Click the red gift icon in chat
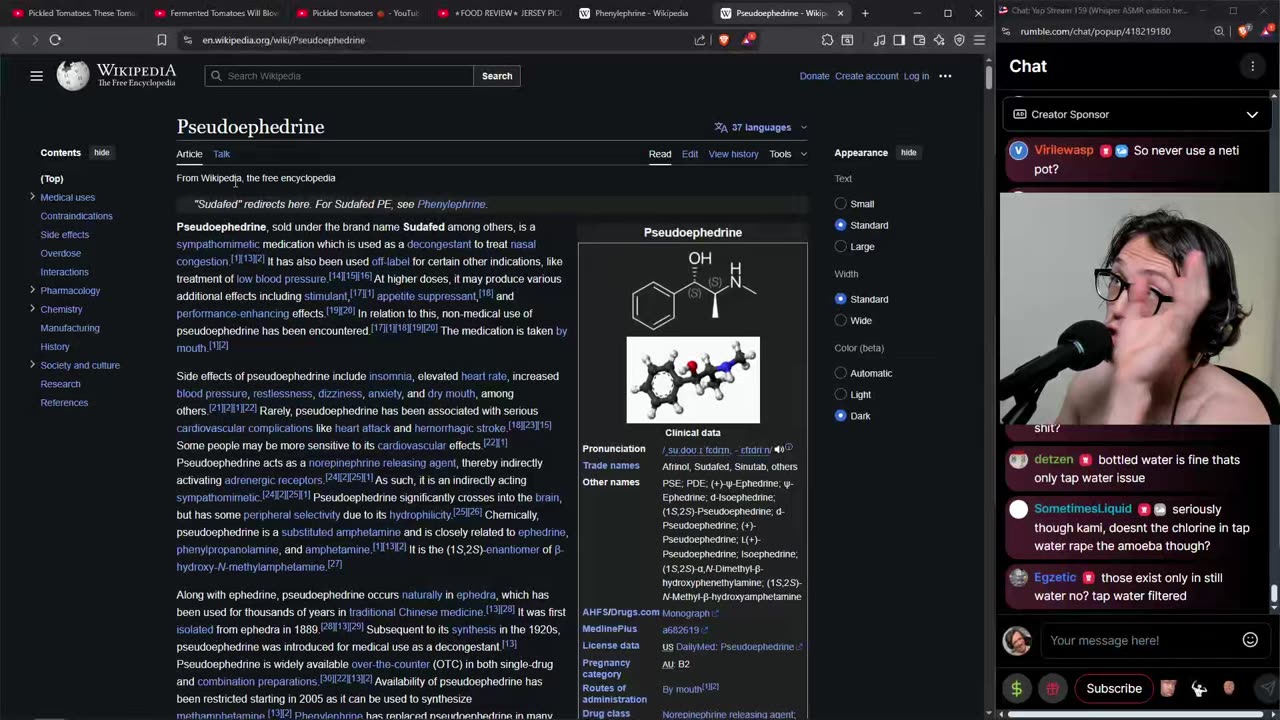 pos(1052,689)
